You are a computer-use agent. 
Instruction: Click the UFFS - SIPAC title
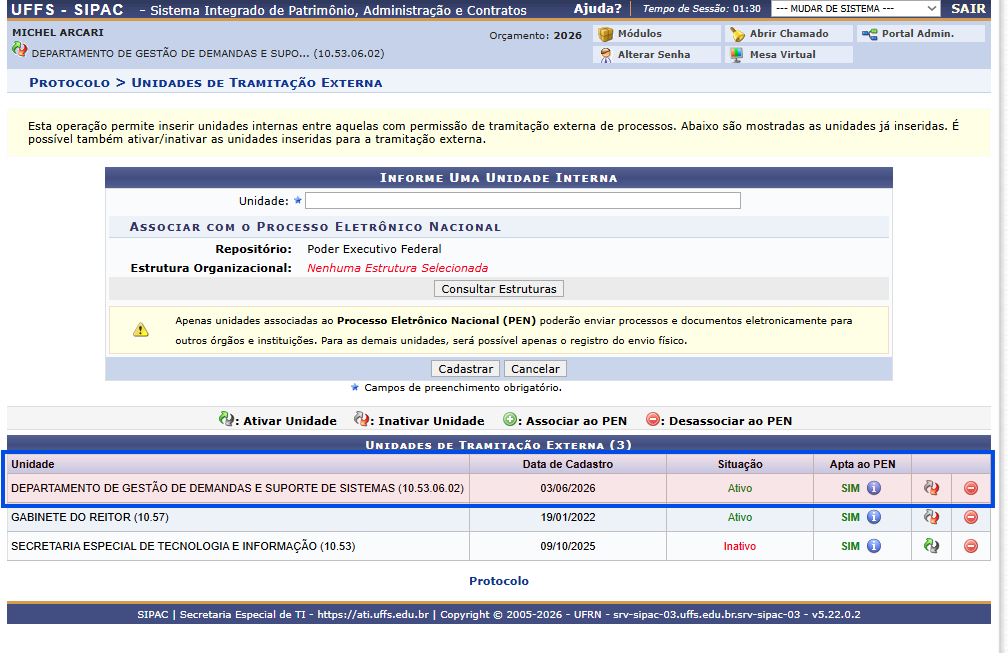coord(67,9)
